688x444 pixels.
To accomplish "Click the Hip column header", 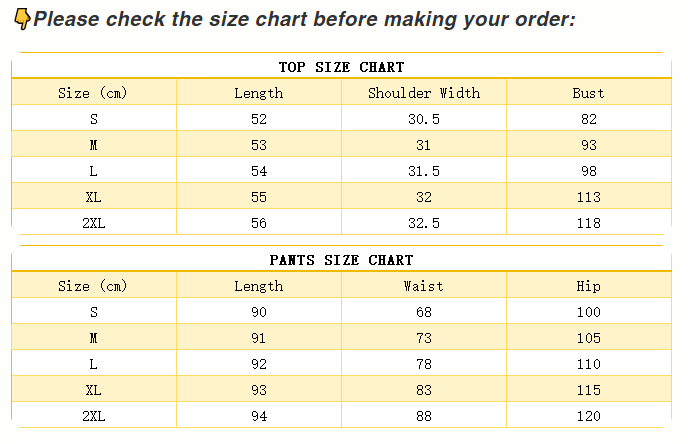I will tap(588, 286).
